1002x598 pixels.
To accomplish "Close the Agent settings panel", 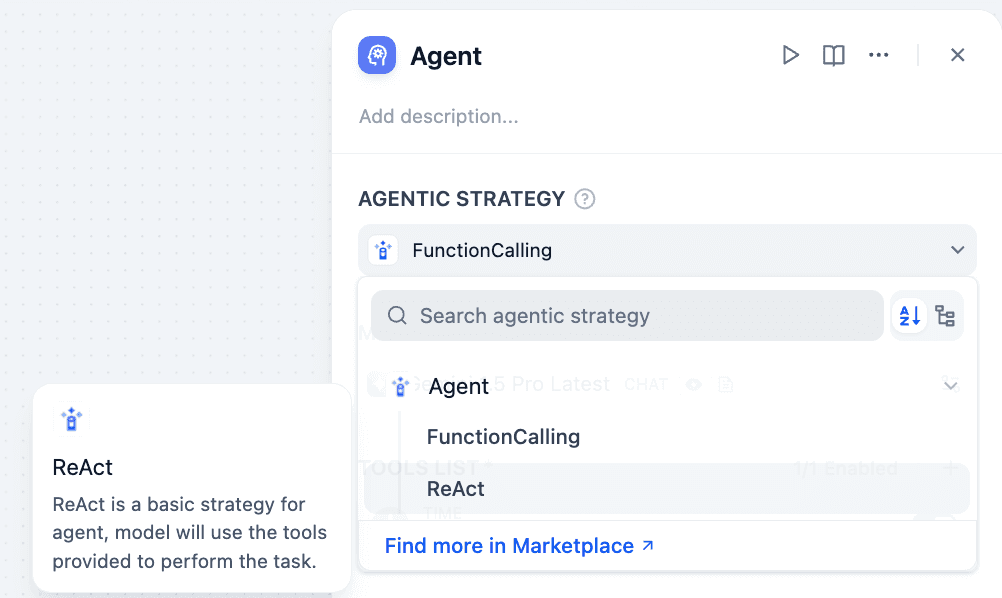I will (957, 55).
